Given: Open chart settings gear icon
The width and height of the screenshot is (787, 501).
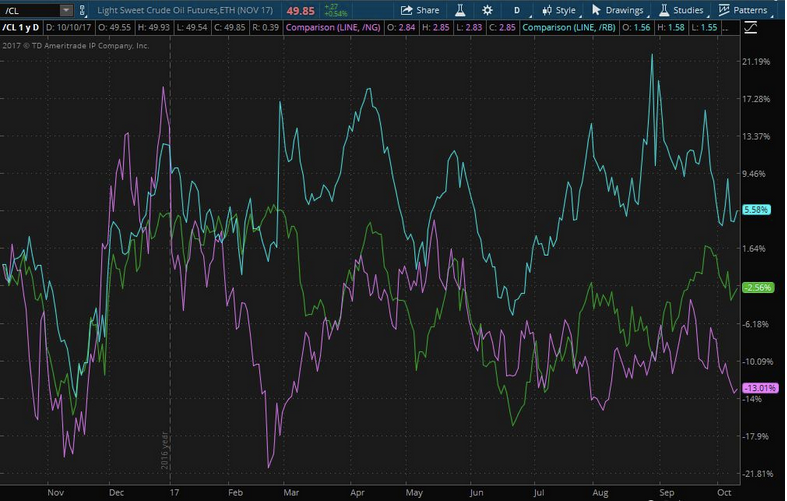Looking at the screenshot, I should tap(487, 10).
